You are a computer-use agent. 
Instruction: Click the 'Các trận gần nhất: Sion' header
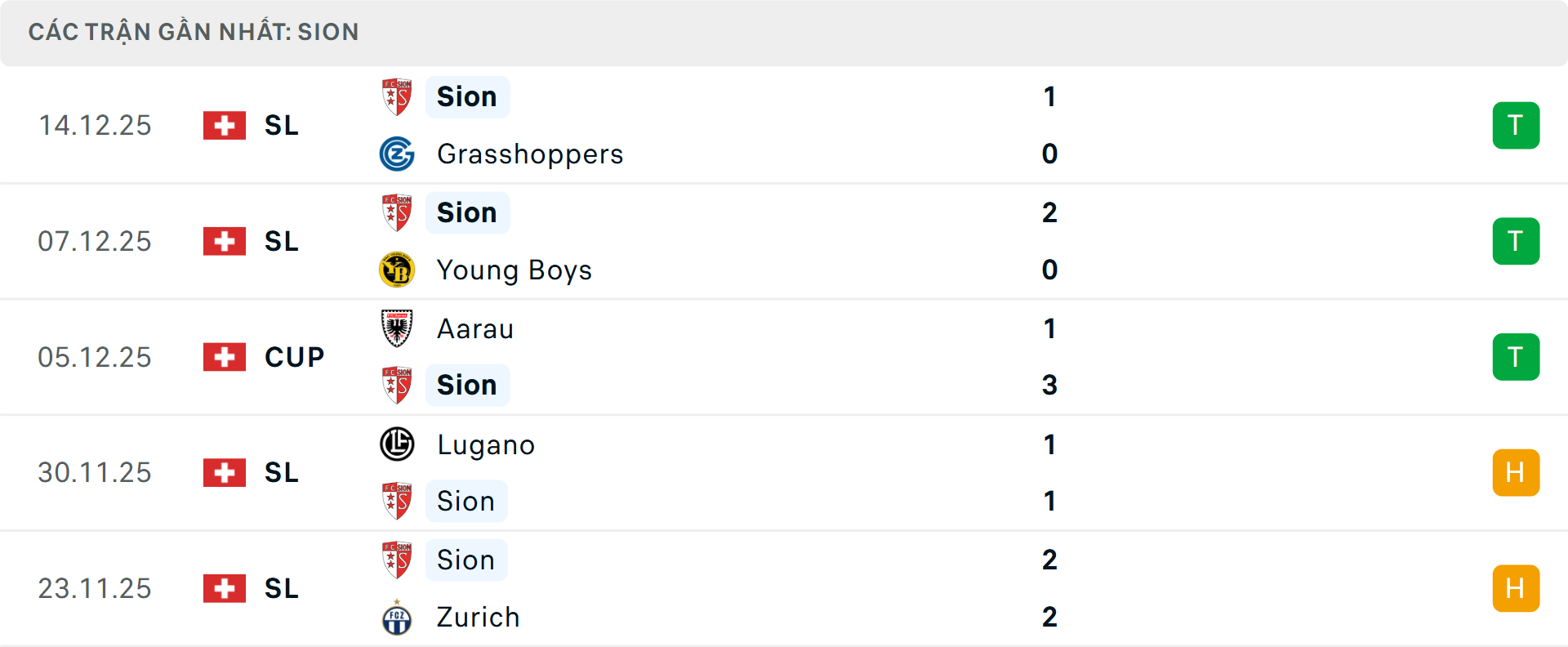194,32
